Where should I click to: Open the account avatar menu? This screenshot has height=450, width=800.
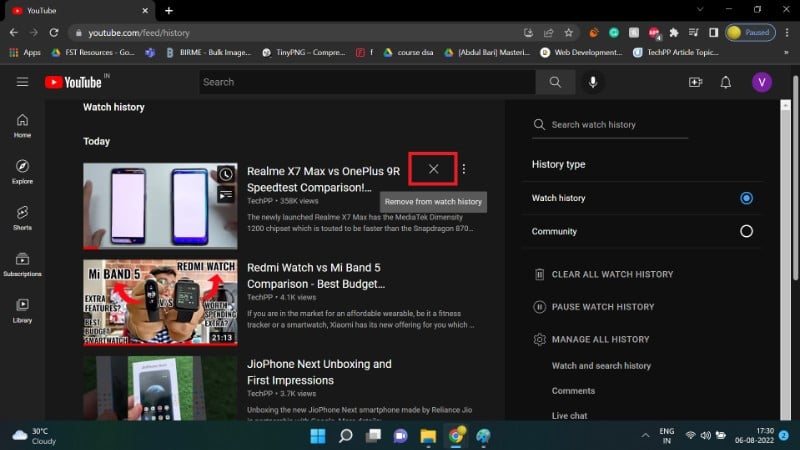(762, 82)
